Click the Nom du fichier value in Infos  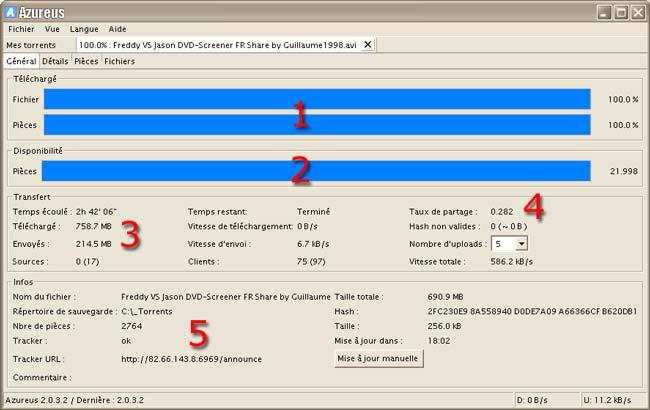click(226, 297)
